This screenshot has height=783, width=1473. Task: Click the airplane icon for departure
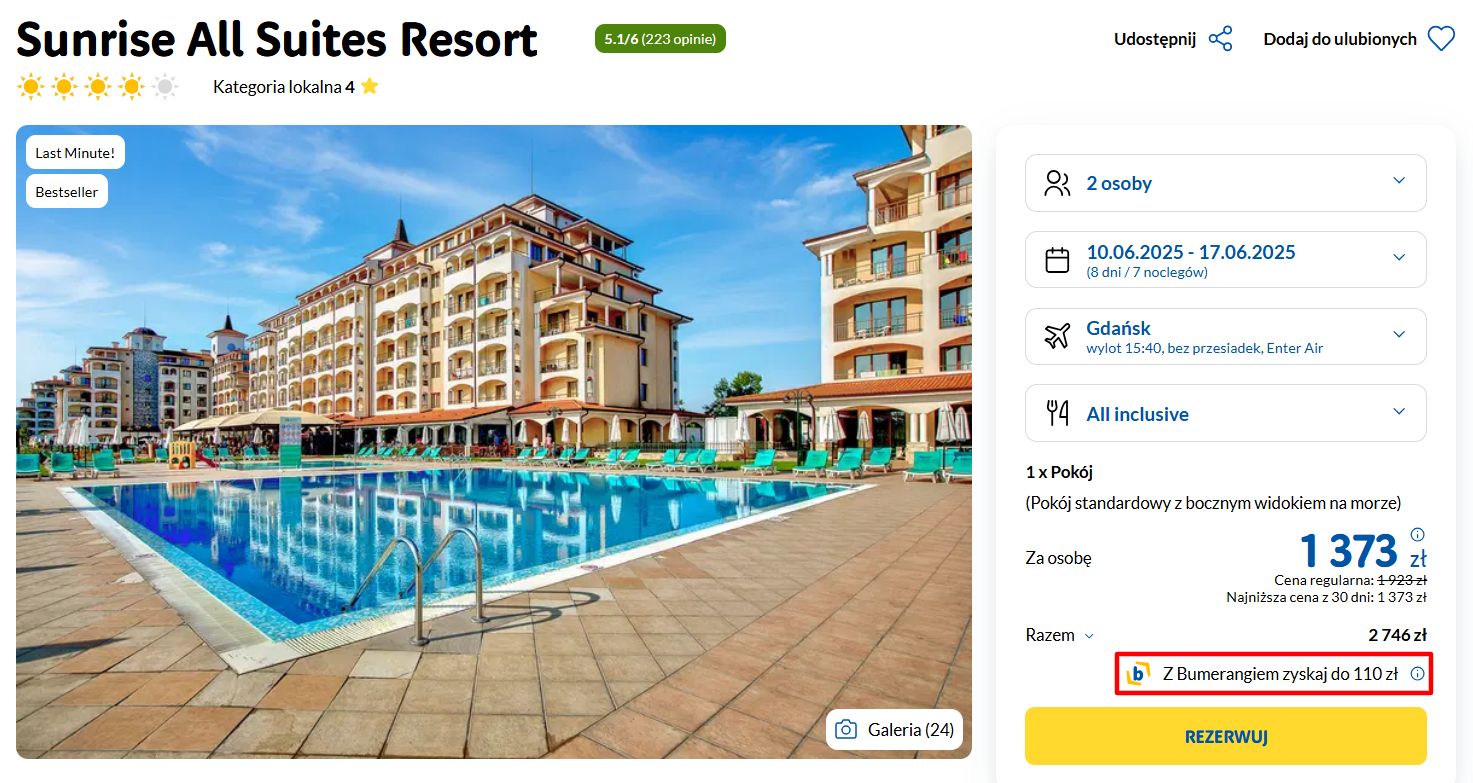[x=1057, y=336]
